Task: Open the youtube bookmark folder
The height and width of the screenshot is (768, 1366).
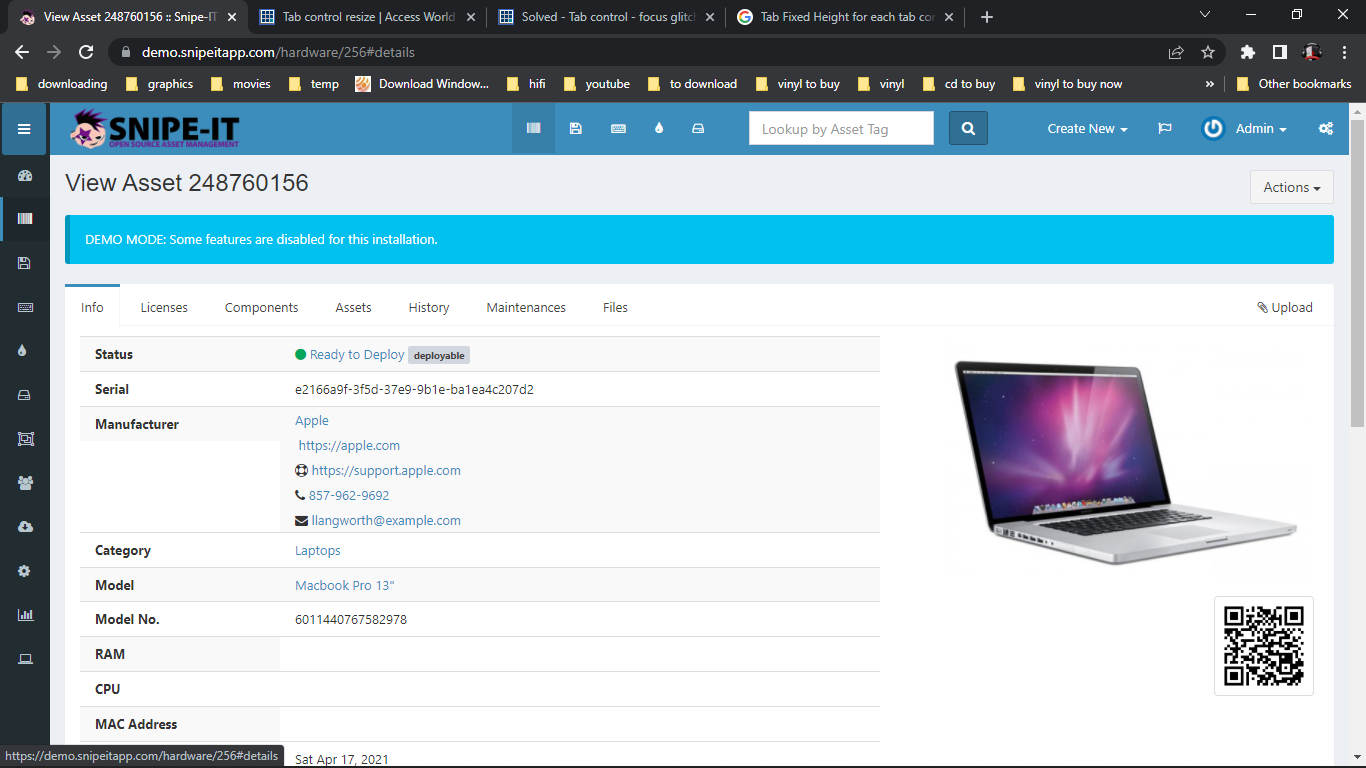Action: pyautogui.click(x=596, y=84)
